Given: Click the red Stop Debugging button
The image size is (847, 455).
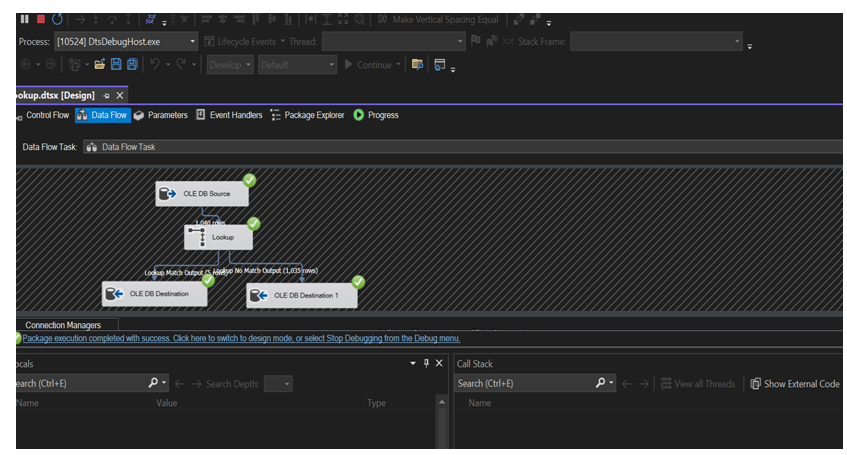Looking at the screenshot, I should 40,19.
